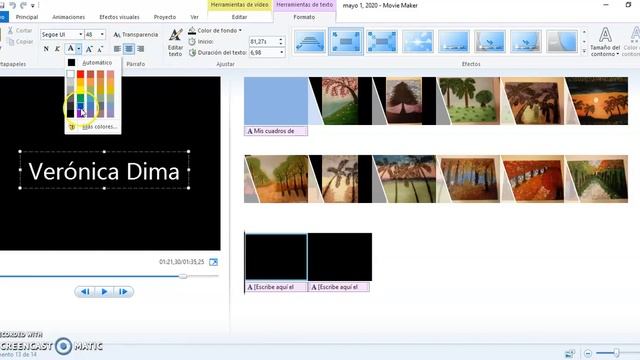Screen dimensions: 640x360
Task: Pick the white color swatch
Action: point(71,74)
